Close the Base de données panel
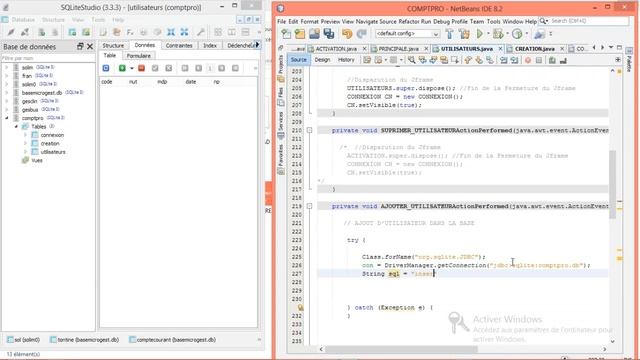640x360 pixels. [x=90, y=47]
